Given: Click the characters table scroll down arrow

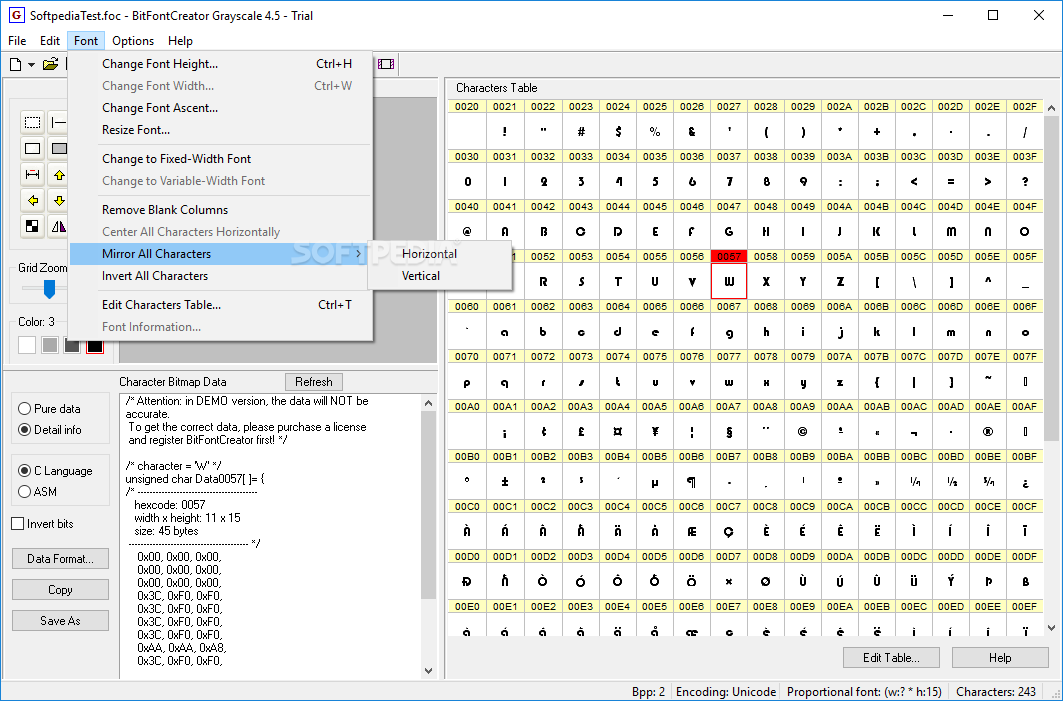Looking at the screenshot, I should (1051, 628).
